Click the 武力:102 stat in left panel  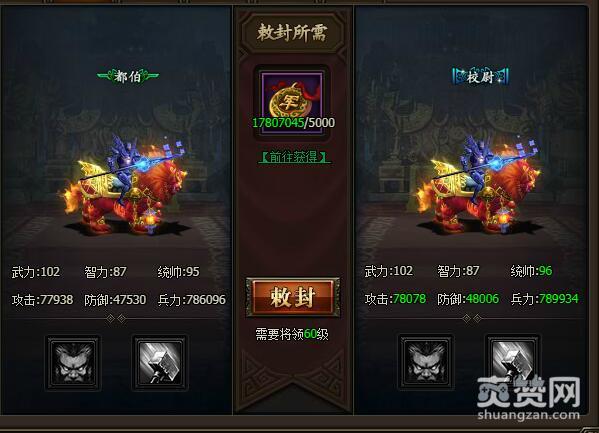click(x=36, y=272)
